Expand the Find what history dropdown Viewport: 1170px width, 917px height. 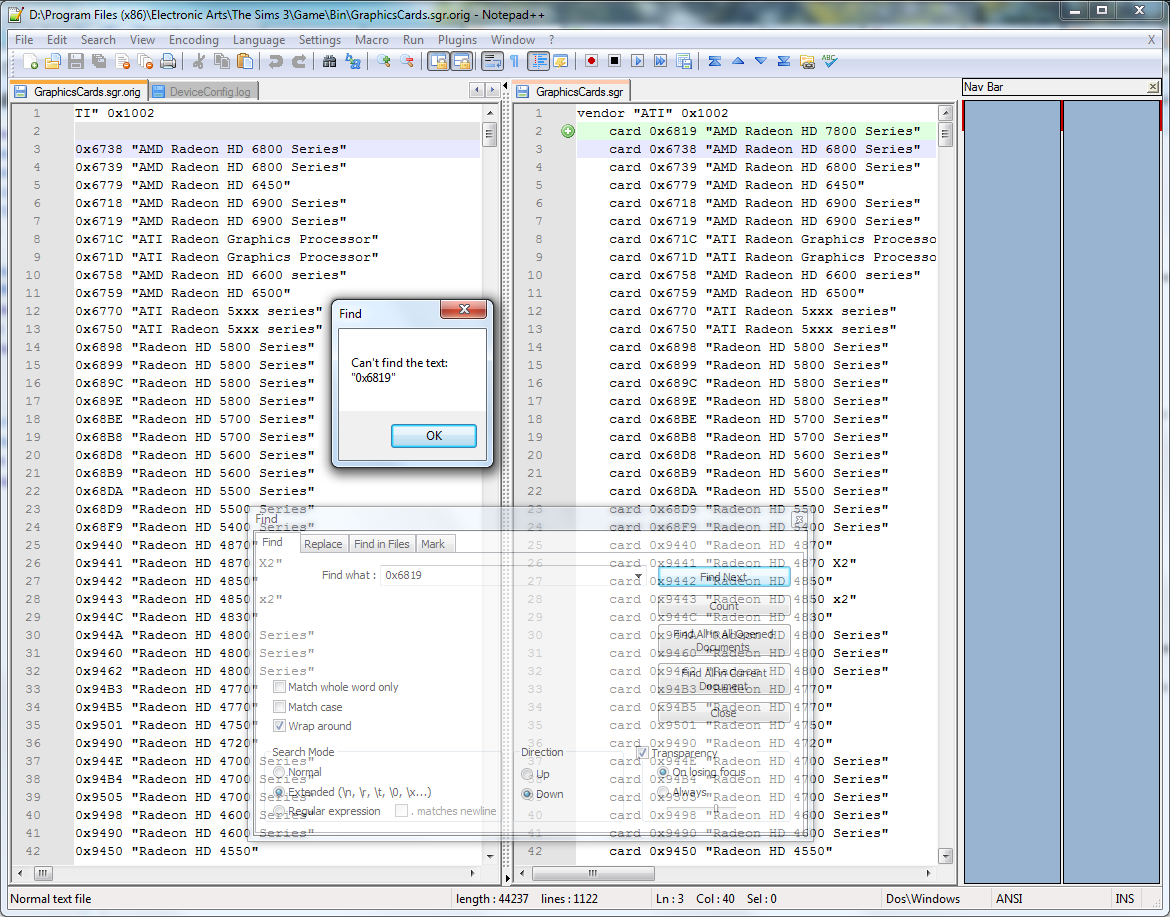point(639,576)
